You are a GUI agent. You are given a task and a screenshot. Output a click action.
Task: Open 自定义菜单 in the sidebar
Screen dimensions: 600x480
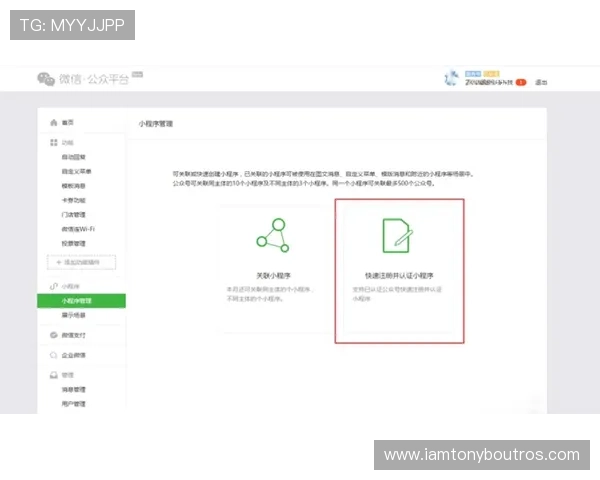click(x=77, y=171)
